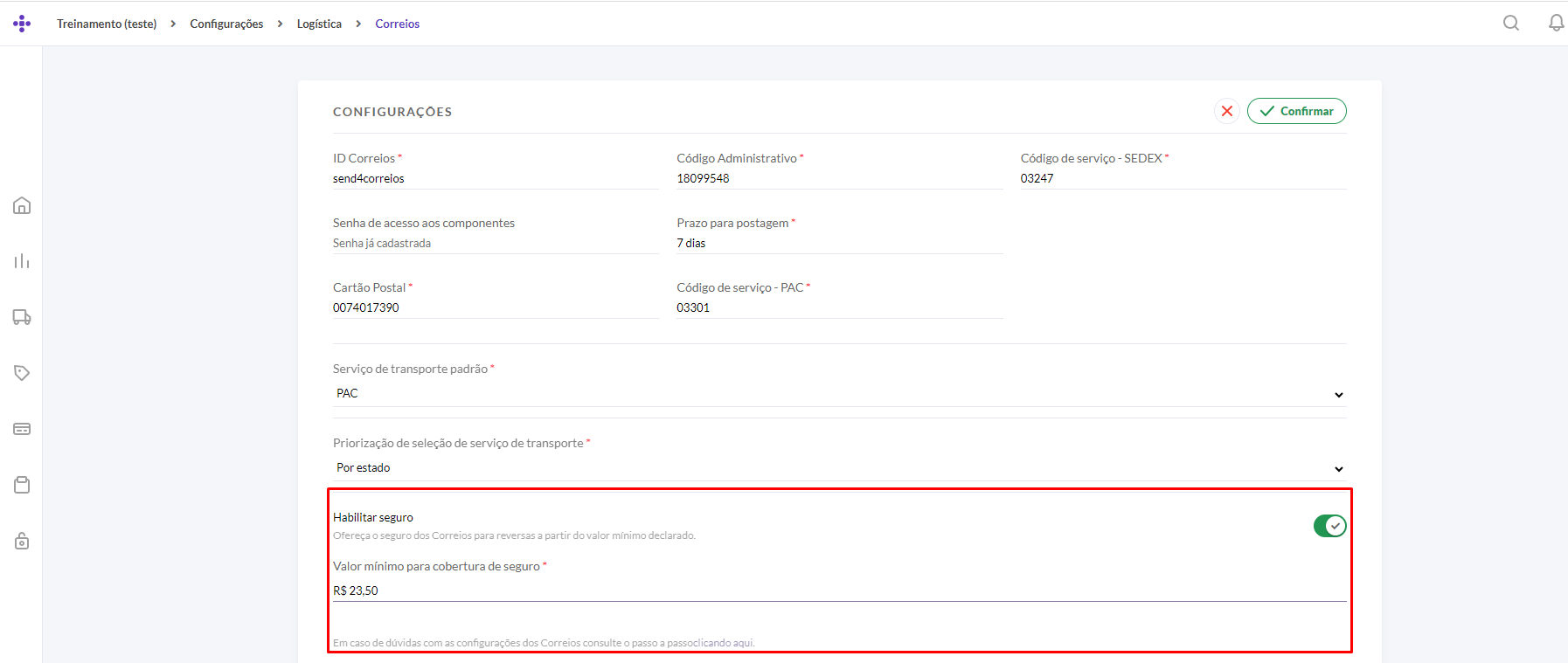Open the search magnifier icon

click(1510, 23)
